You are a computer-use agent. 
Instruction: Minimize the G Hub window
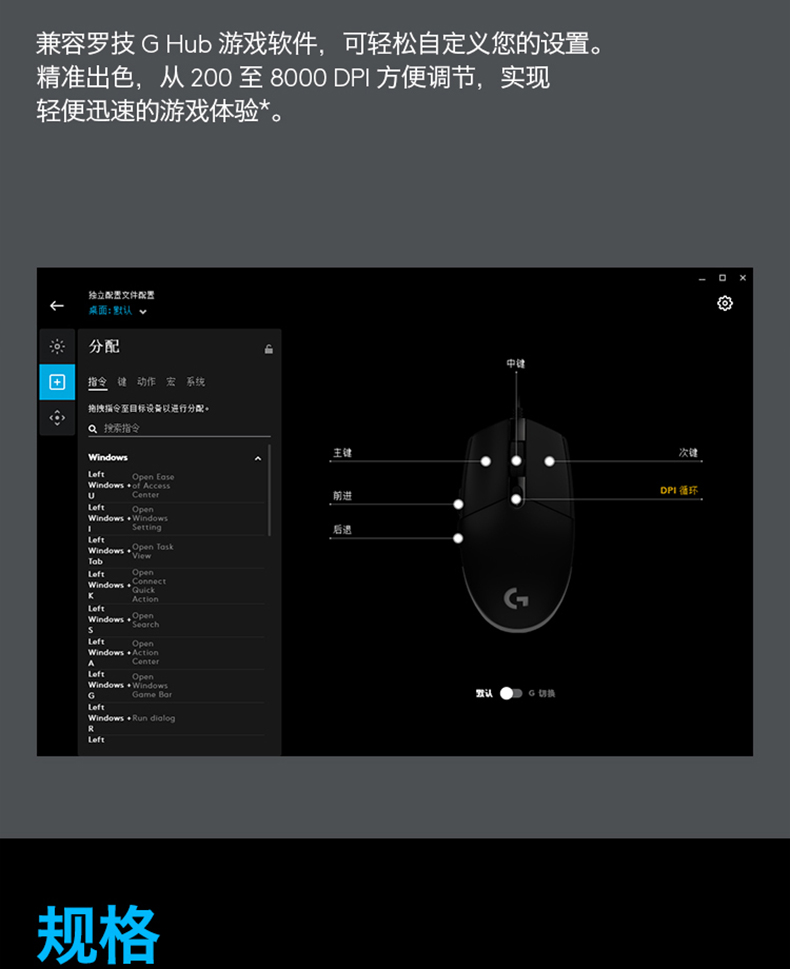(702, 279)
